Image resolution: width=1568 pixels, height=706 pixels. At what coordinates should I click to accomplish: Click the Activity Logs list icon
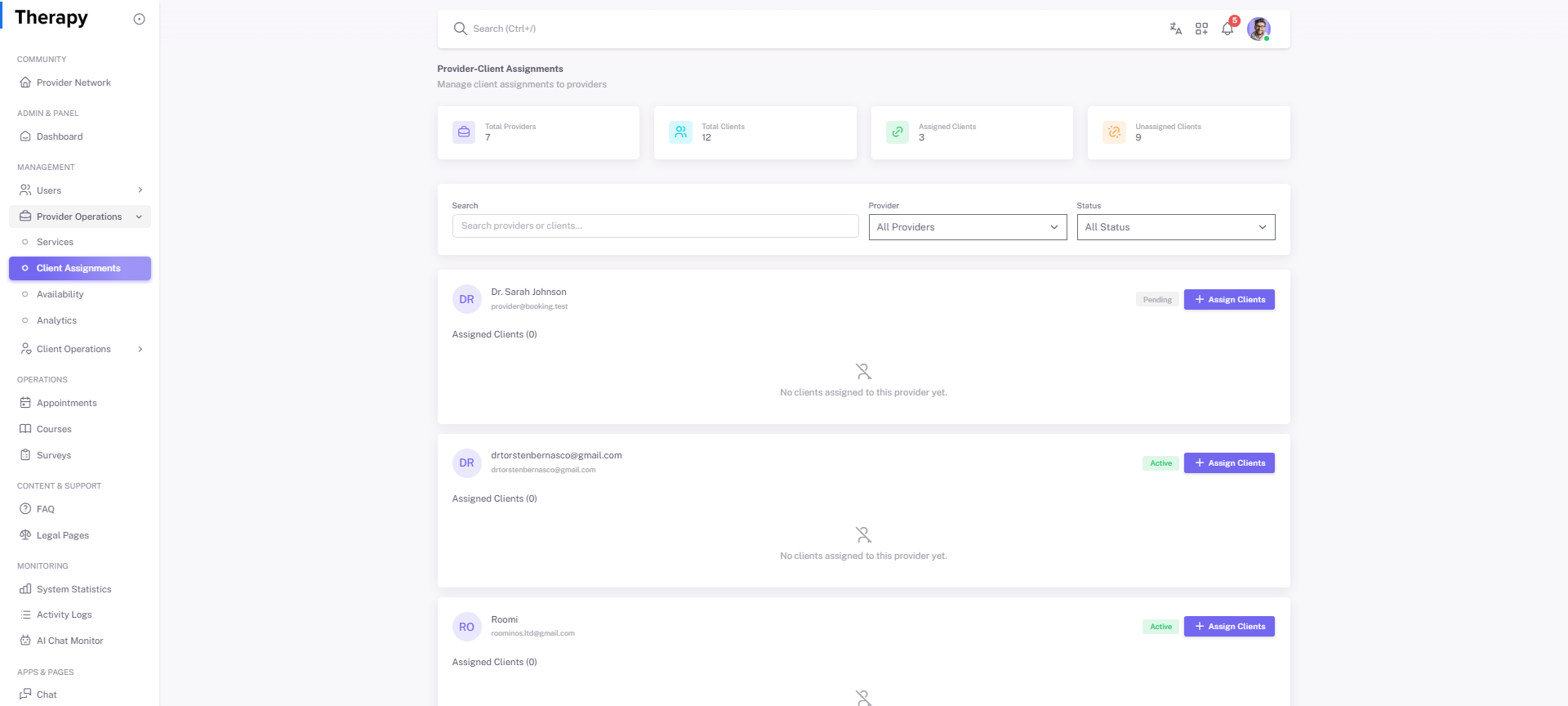25,614
